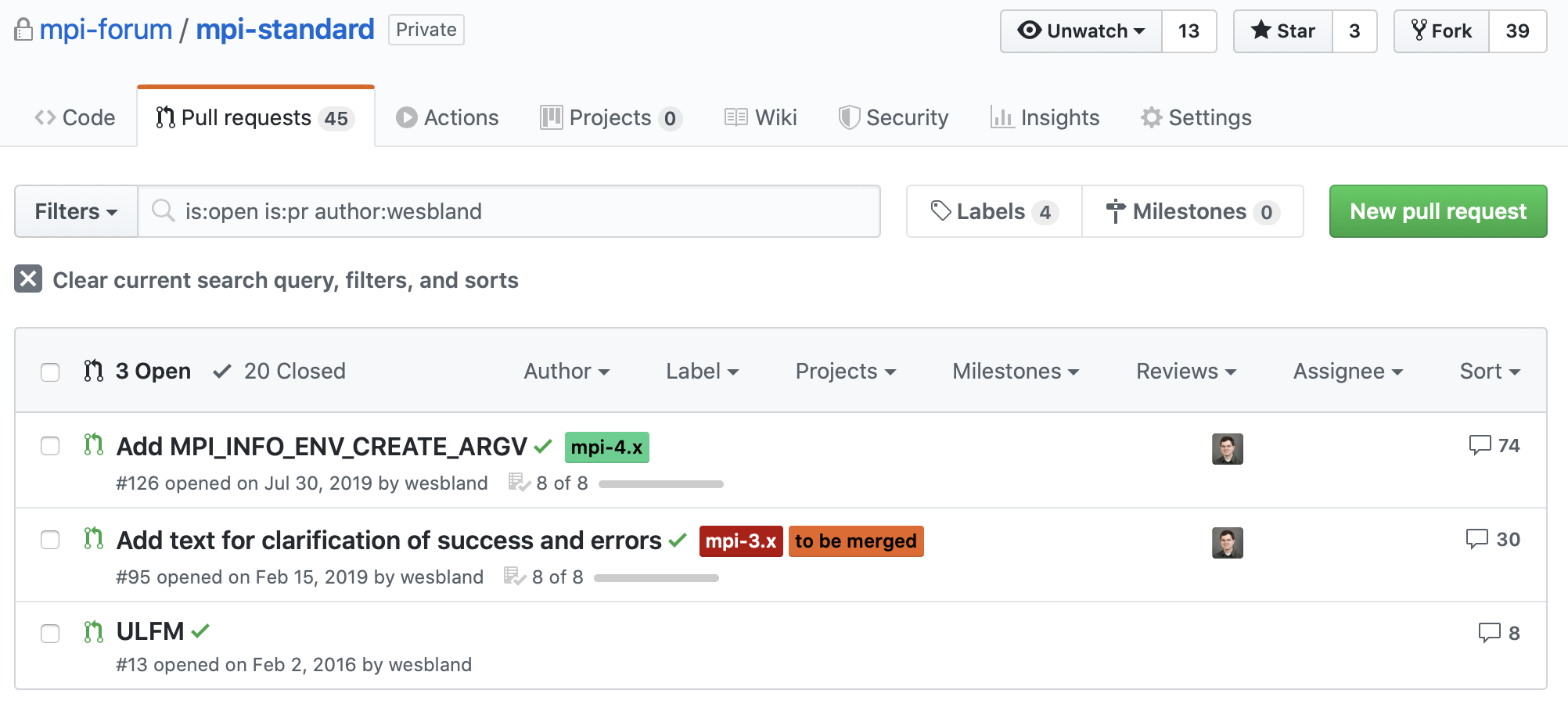This screenshot has height=715, width=1568.
Task: Open the Milestones 0 button
Action: coord(1192,211)
